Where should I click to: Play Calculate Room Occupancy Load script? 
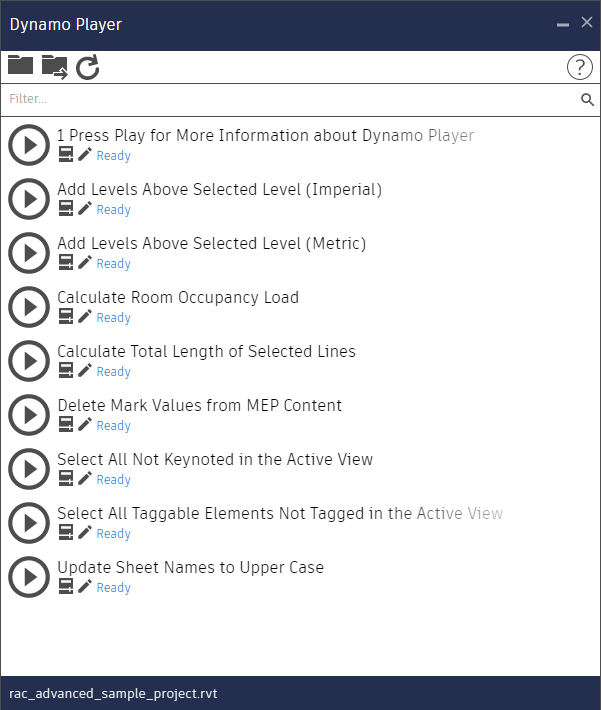[29, 307]
